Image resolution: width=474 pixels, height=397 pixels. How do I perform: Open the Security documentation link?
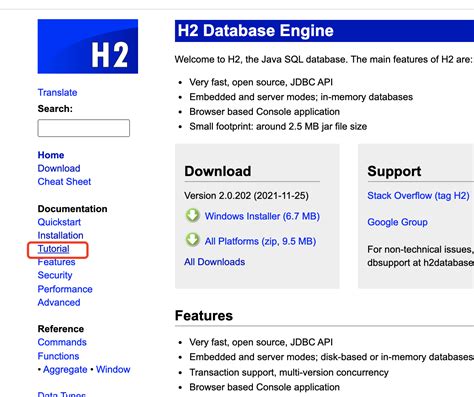pyautogui.click(x=55, y=275)
